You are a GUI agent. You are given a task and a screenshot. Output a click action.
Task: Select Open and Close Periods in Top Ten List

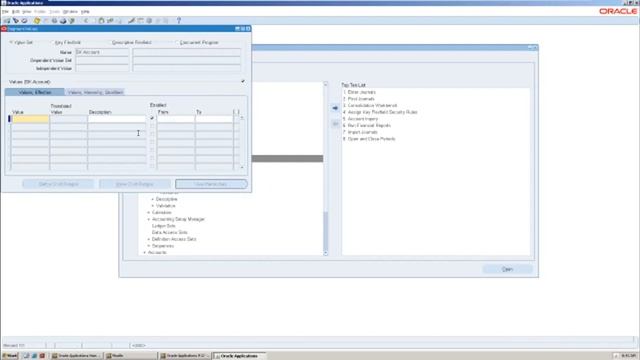[371, 139]
